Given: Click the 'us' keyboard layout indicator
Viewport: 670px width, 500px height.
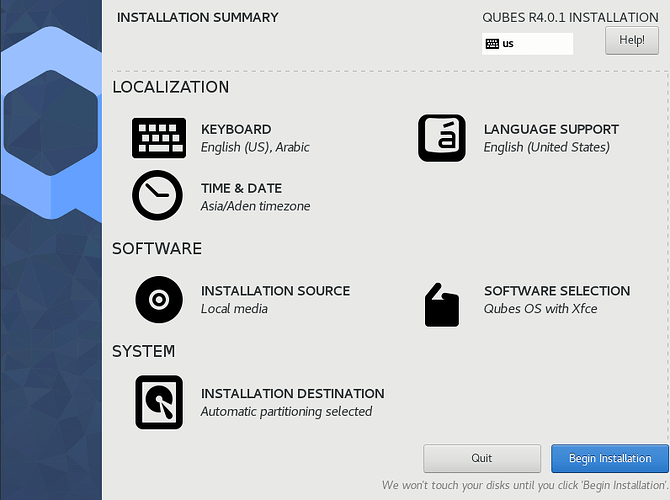Looking at the screenshot, I should click(x=527, y=44).
